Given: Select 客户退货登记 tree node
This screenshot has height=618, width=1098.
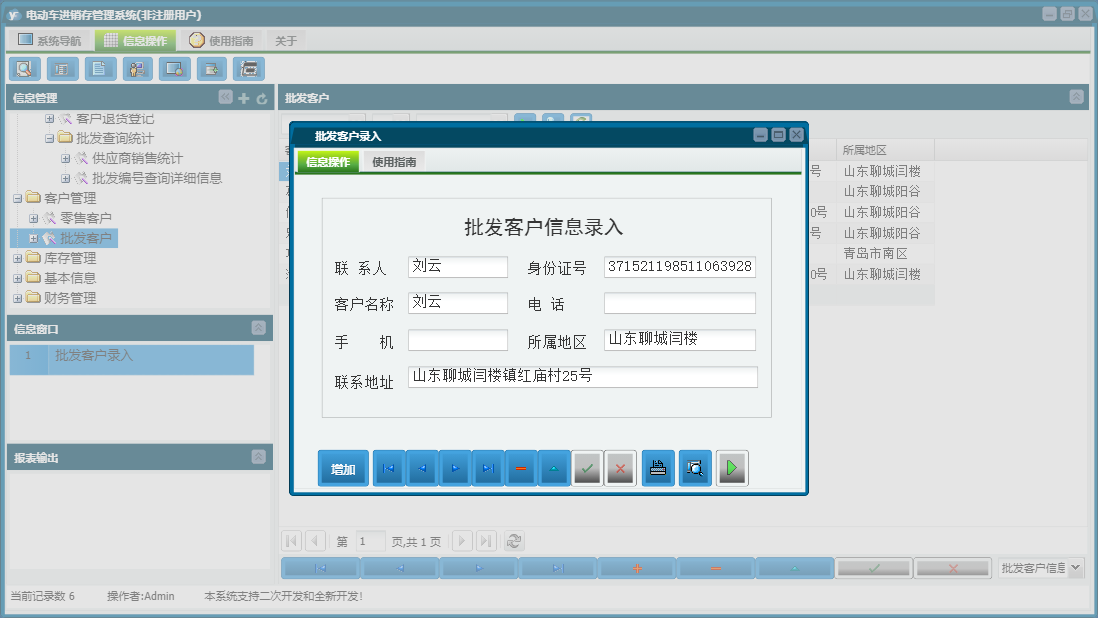Looking at the screenshot, I should 115,119.
